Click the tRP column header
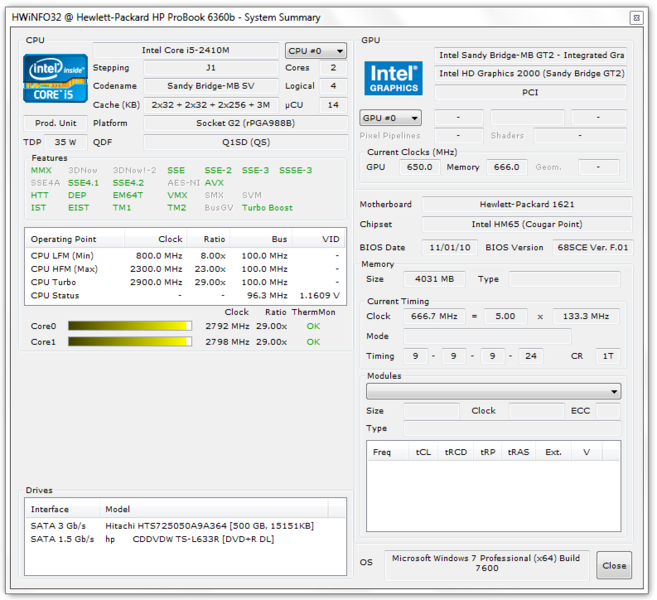This screenshot has height=600, width=657. (x=488, y=452)
